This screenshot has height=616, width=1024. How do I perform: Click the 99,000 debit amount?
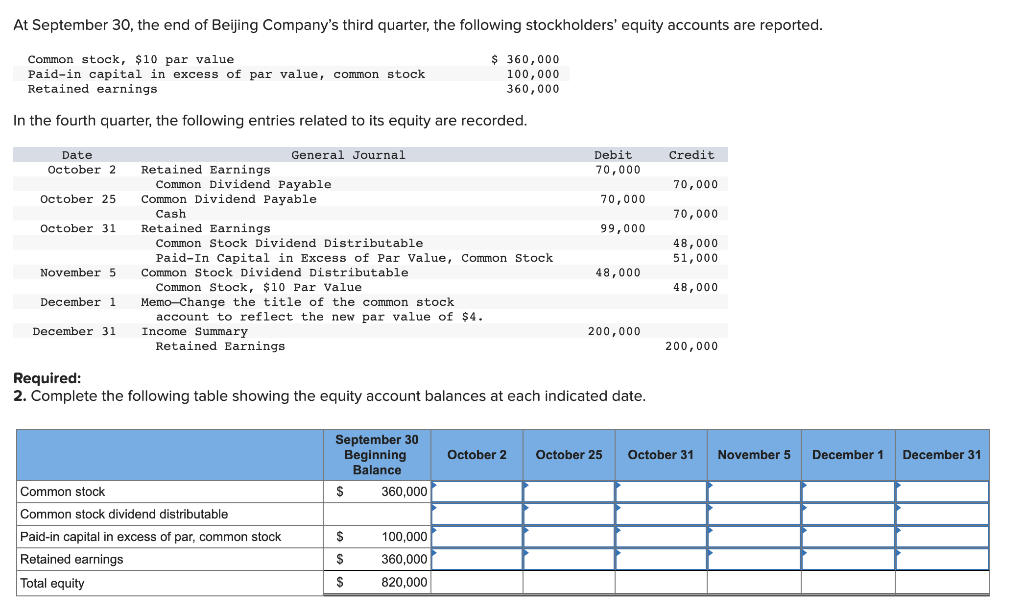pyautogui.click(x=623, y=228)
